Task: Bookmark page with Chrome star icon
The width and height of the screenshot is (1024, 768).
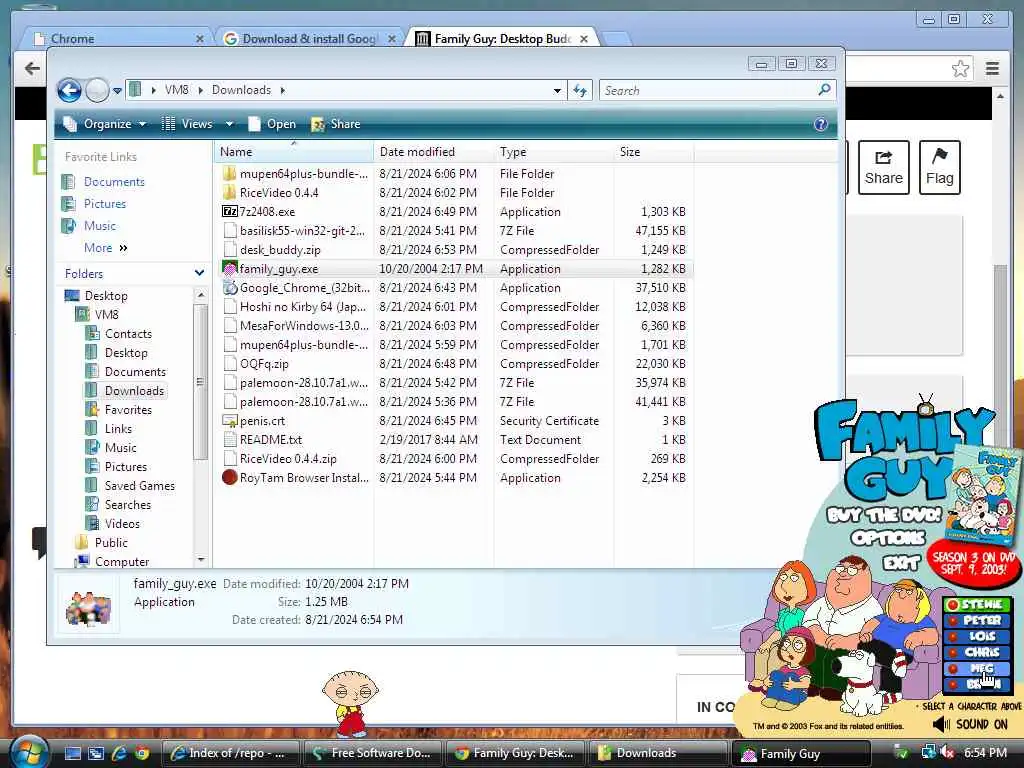Action: pos(960,69)
